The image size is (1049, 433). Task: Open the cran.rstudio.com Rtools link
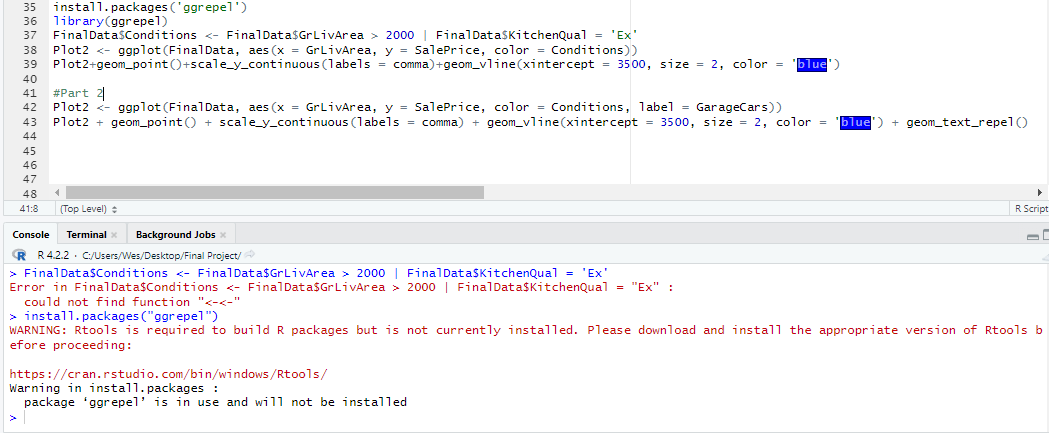tap(169, 374)
